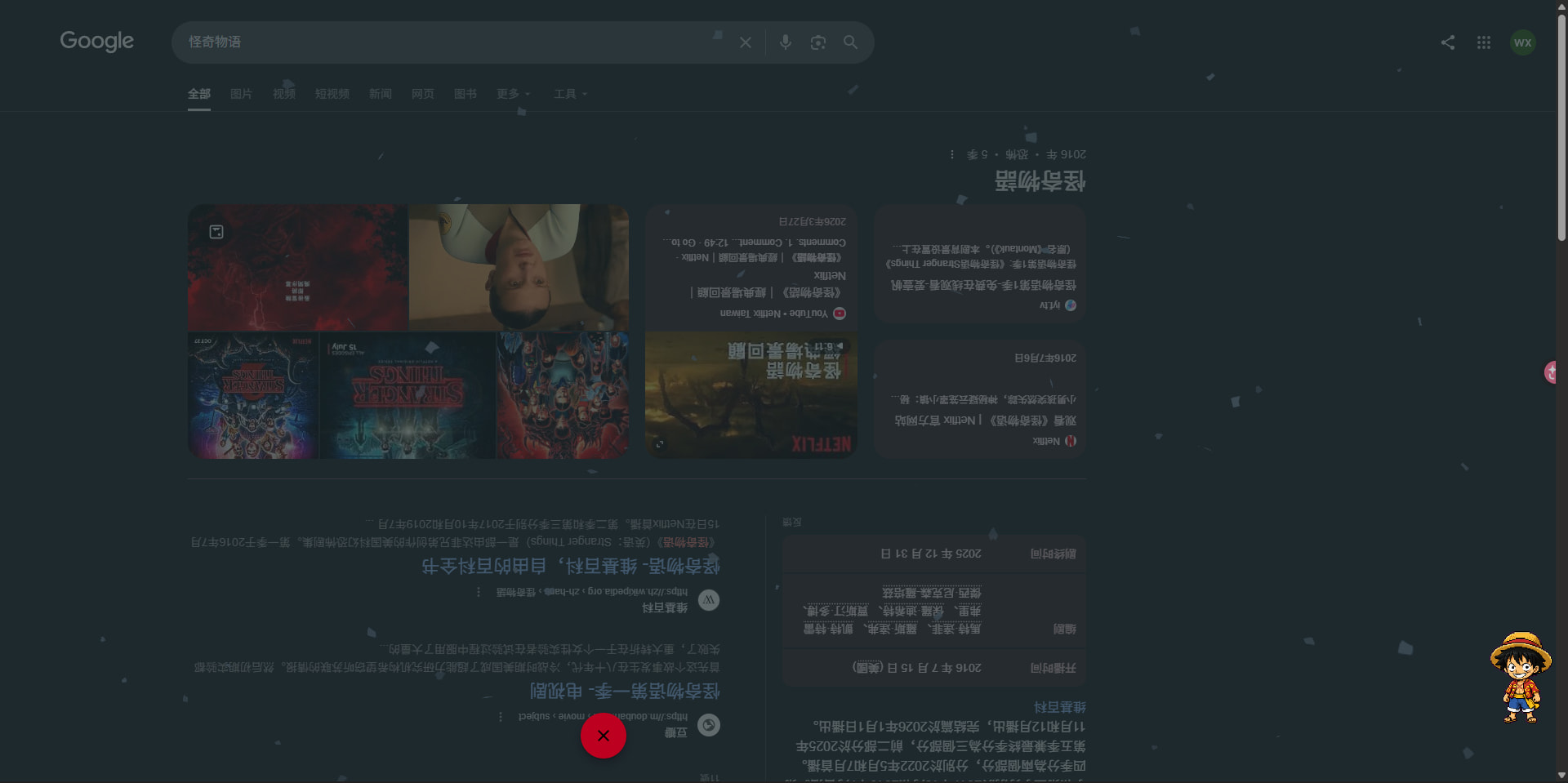The height and width of the screenshot is (783, 1568).
Task: Open search by image camera icon
Action: point(817,42)
